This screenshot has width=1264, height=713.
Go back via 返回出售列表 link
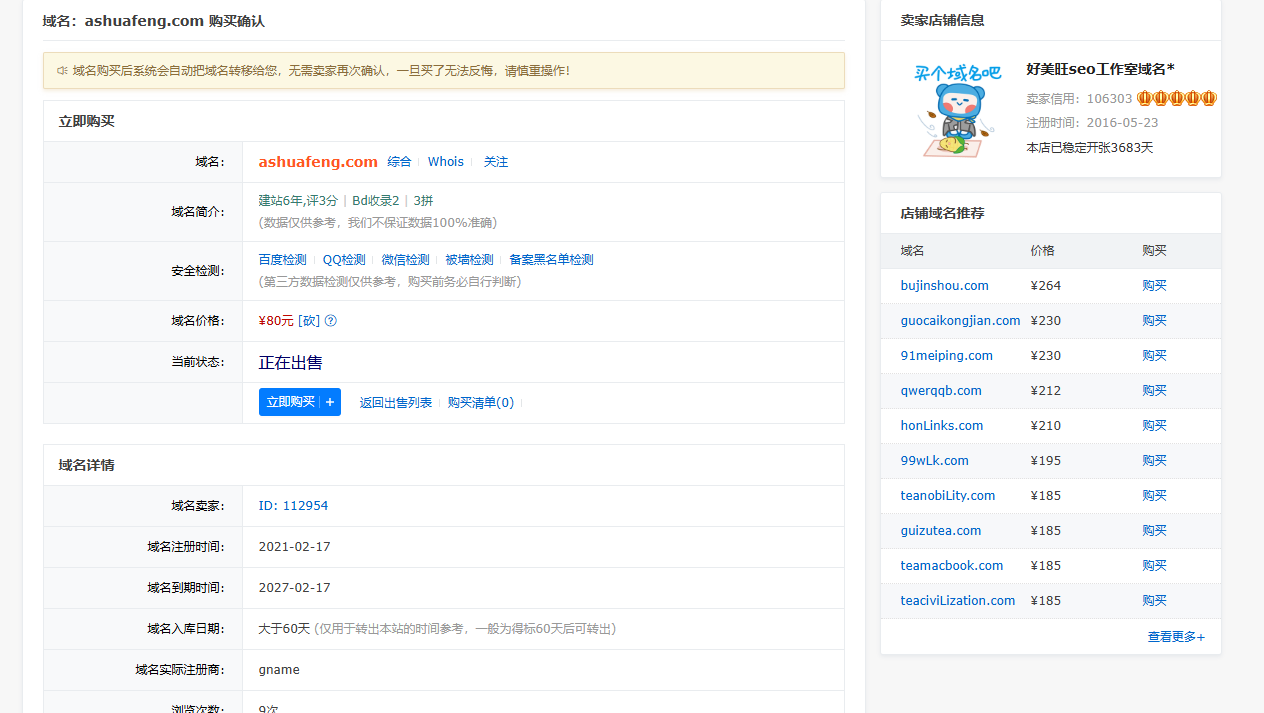tap(396, 403)
